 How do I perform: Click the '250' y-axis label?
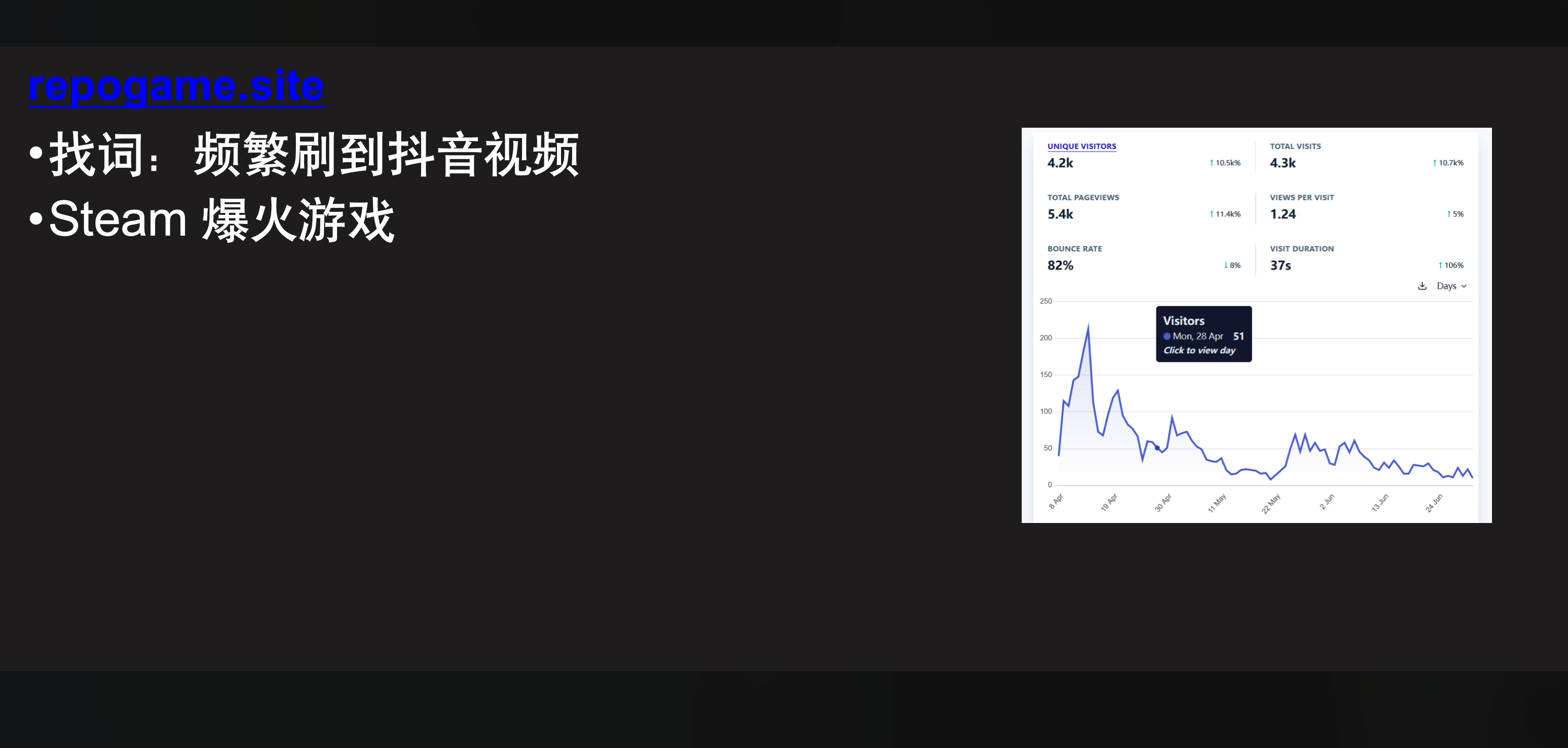click(1046, 301)
